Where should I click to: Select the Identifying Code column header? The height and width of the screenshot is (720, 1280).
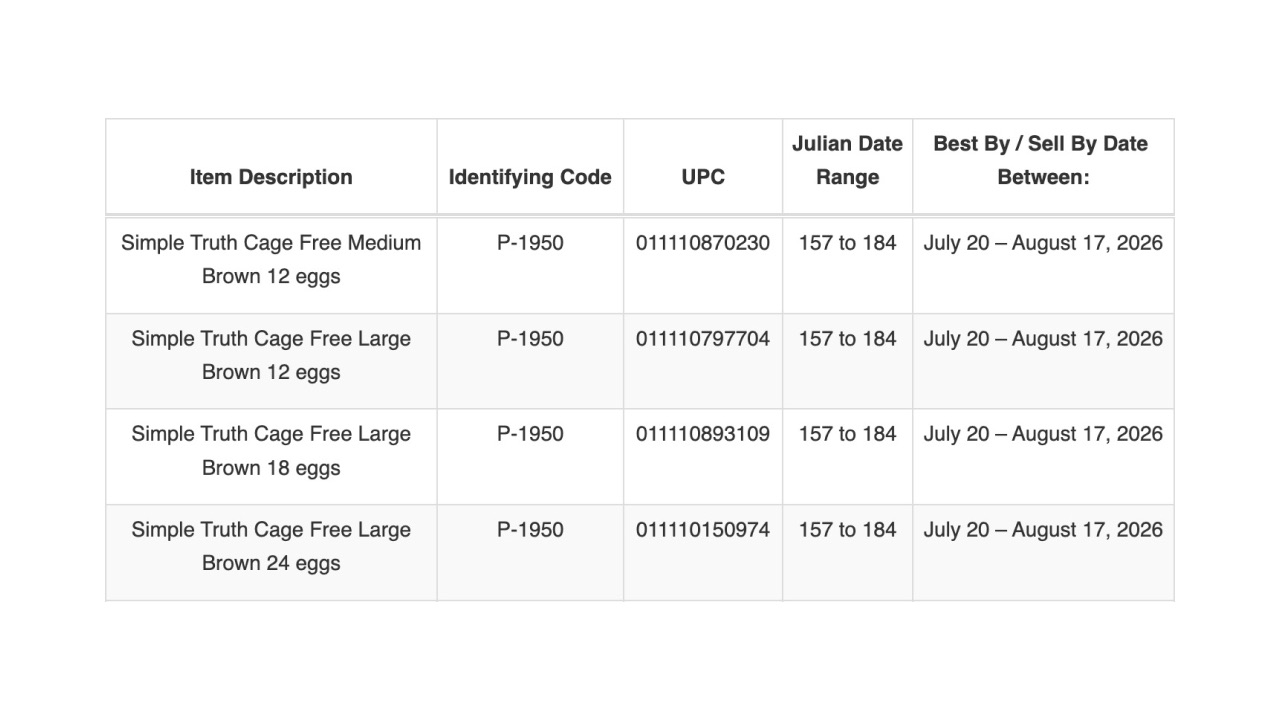pyautogui.click(x=530, y=177)
